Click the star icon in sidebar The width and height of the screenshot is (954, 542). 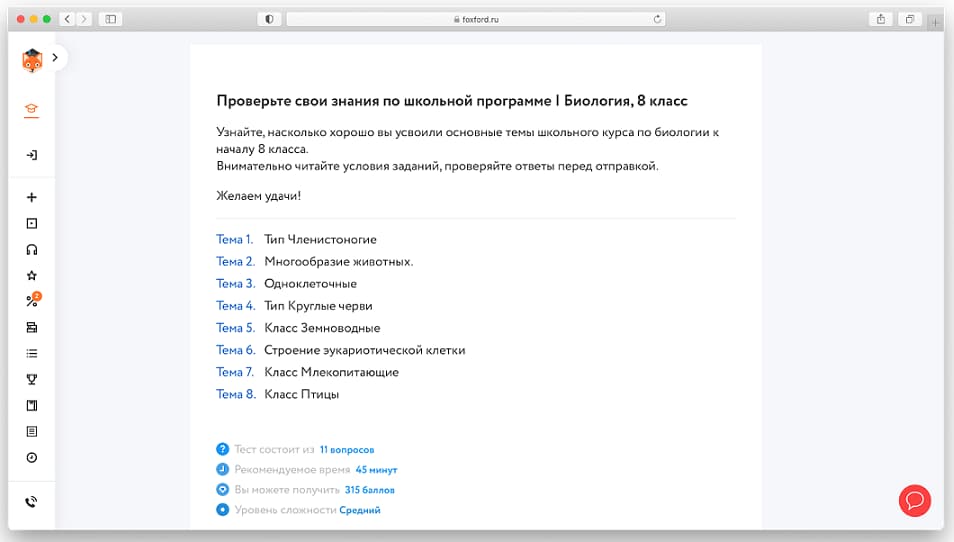(x=31, y=275)
